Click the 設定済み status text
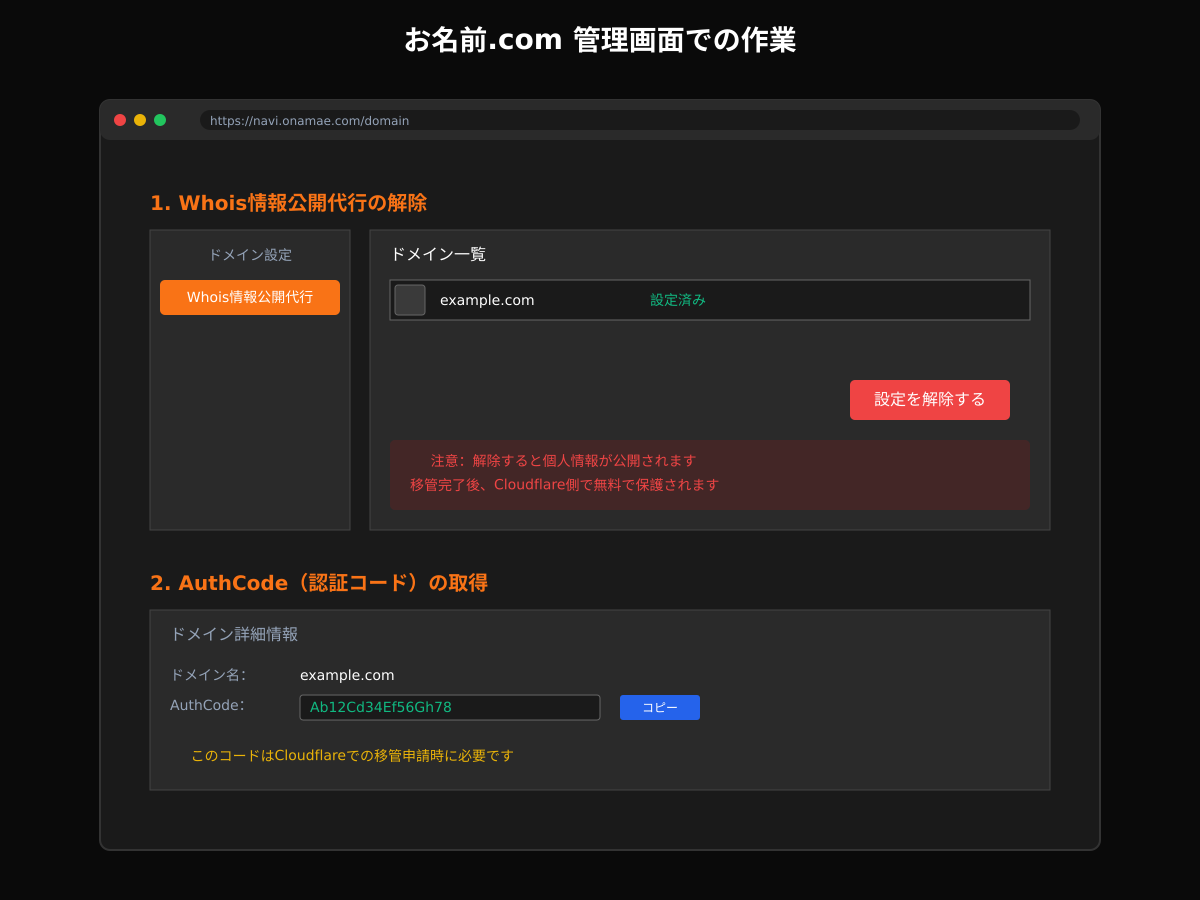Screen dimensions: 1200x900 [x=678, y=300]
